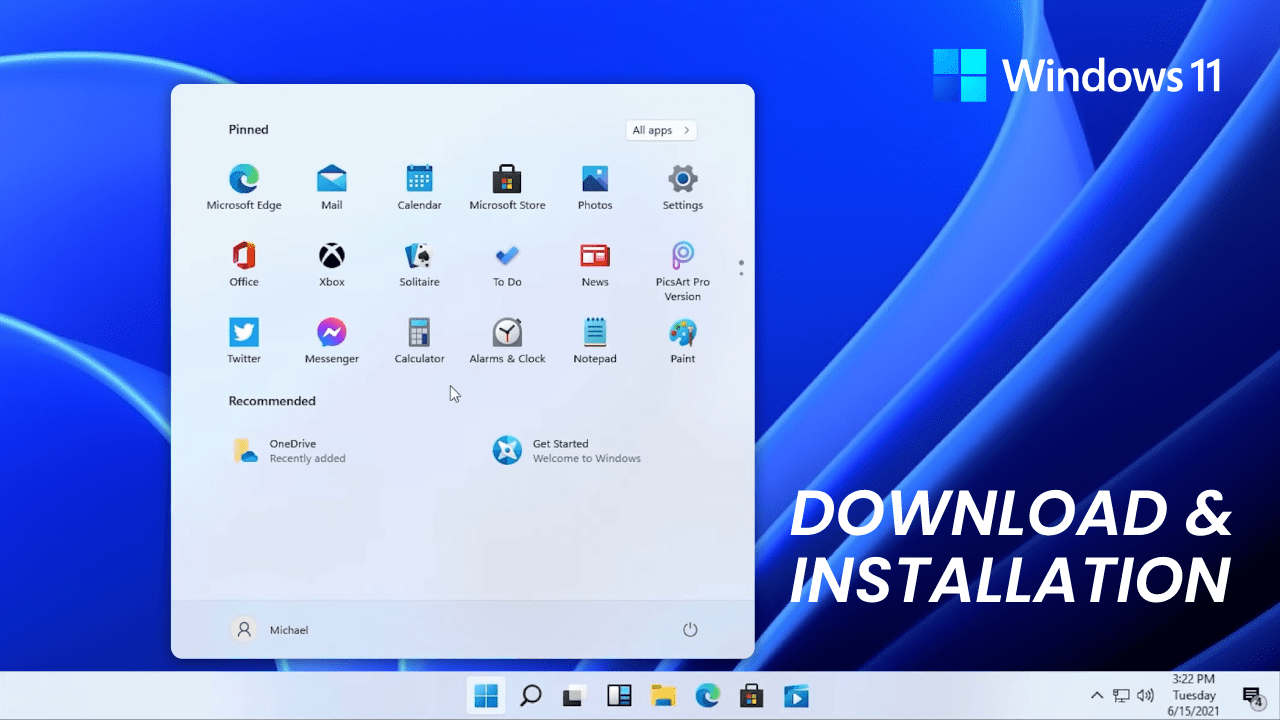Open the Michael user account menu
This screenshot has height=720, width=1280.
[270, 630]
